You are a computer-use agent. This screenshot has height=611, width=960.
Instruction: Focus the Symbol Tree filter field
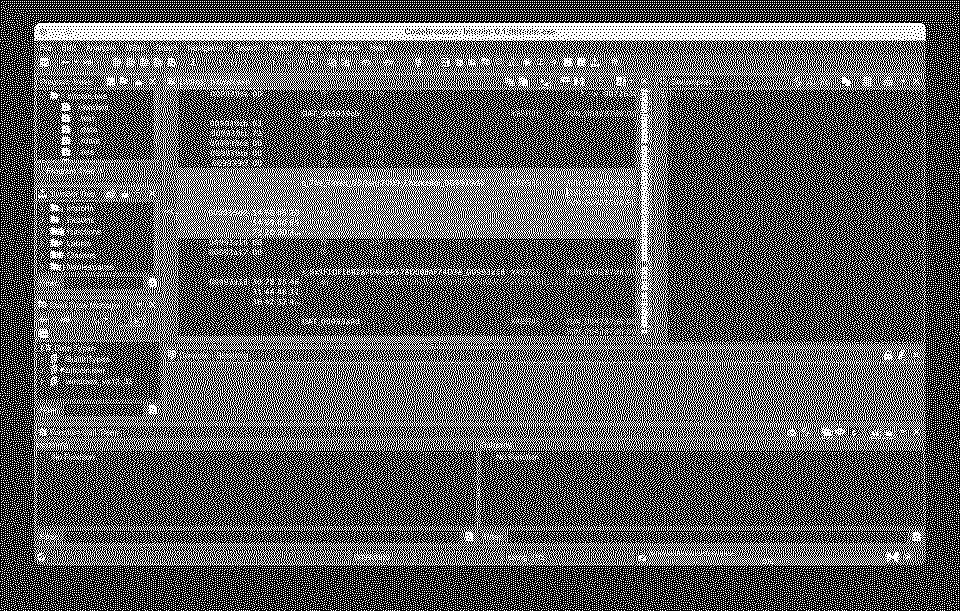(x=103, y=283)
